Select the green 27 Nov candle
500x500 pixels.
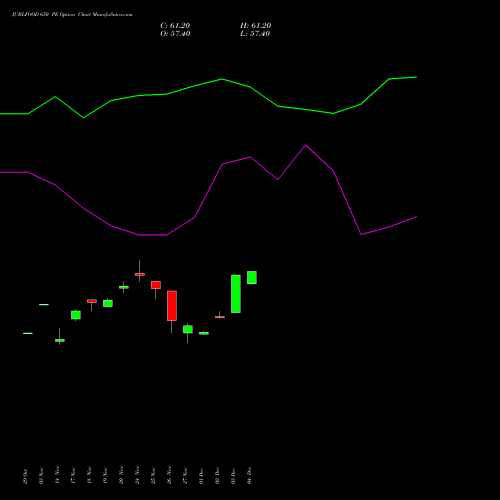click(x=188, y=329)
